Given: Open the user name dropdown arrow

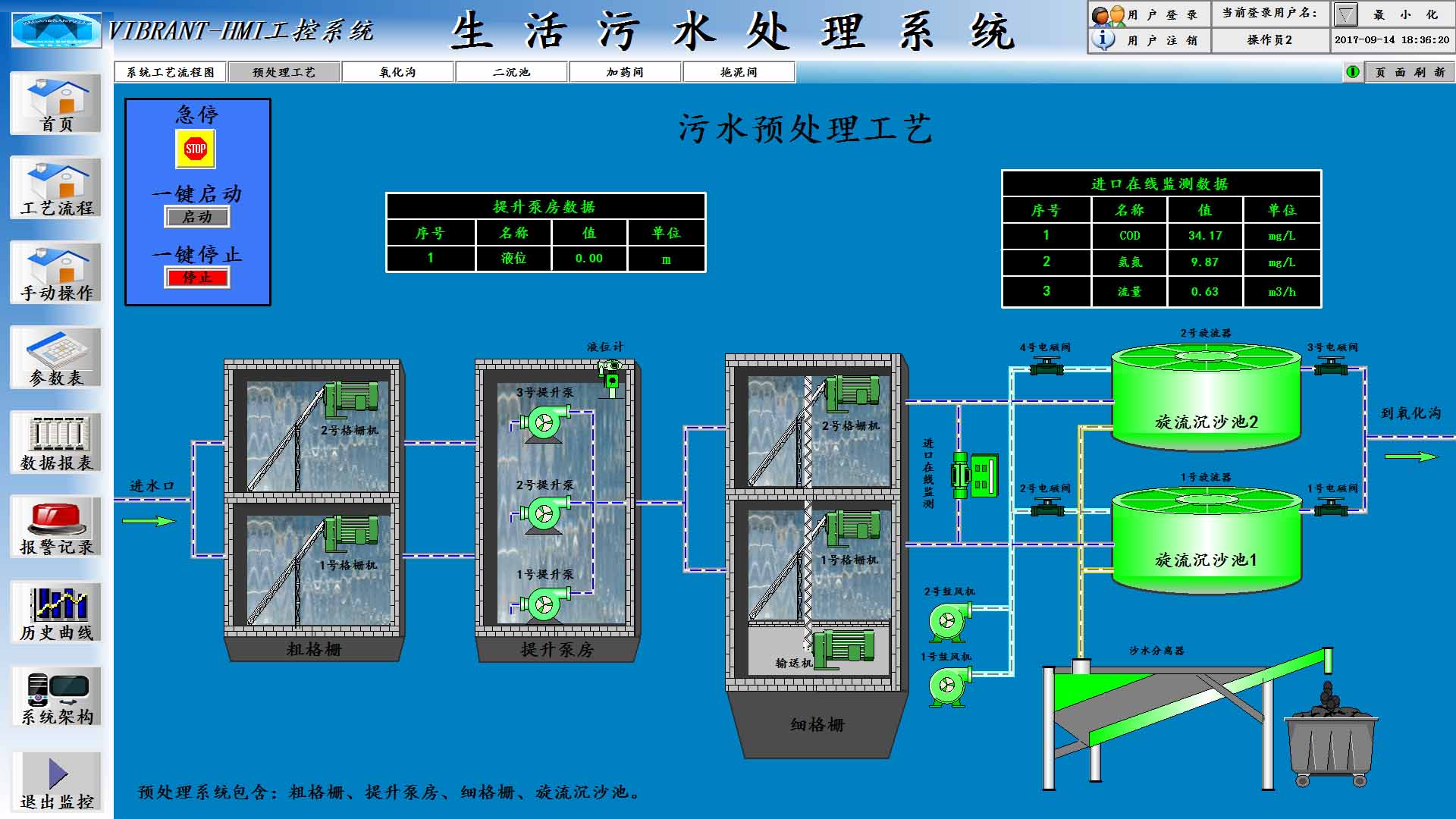Looking at the screenshot, I should click(x=1345, y=14).
